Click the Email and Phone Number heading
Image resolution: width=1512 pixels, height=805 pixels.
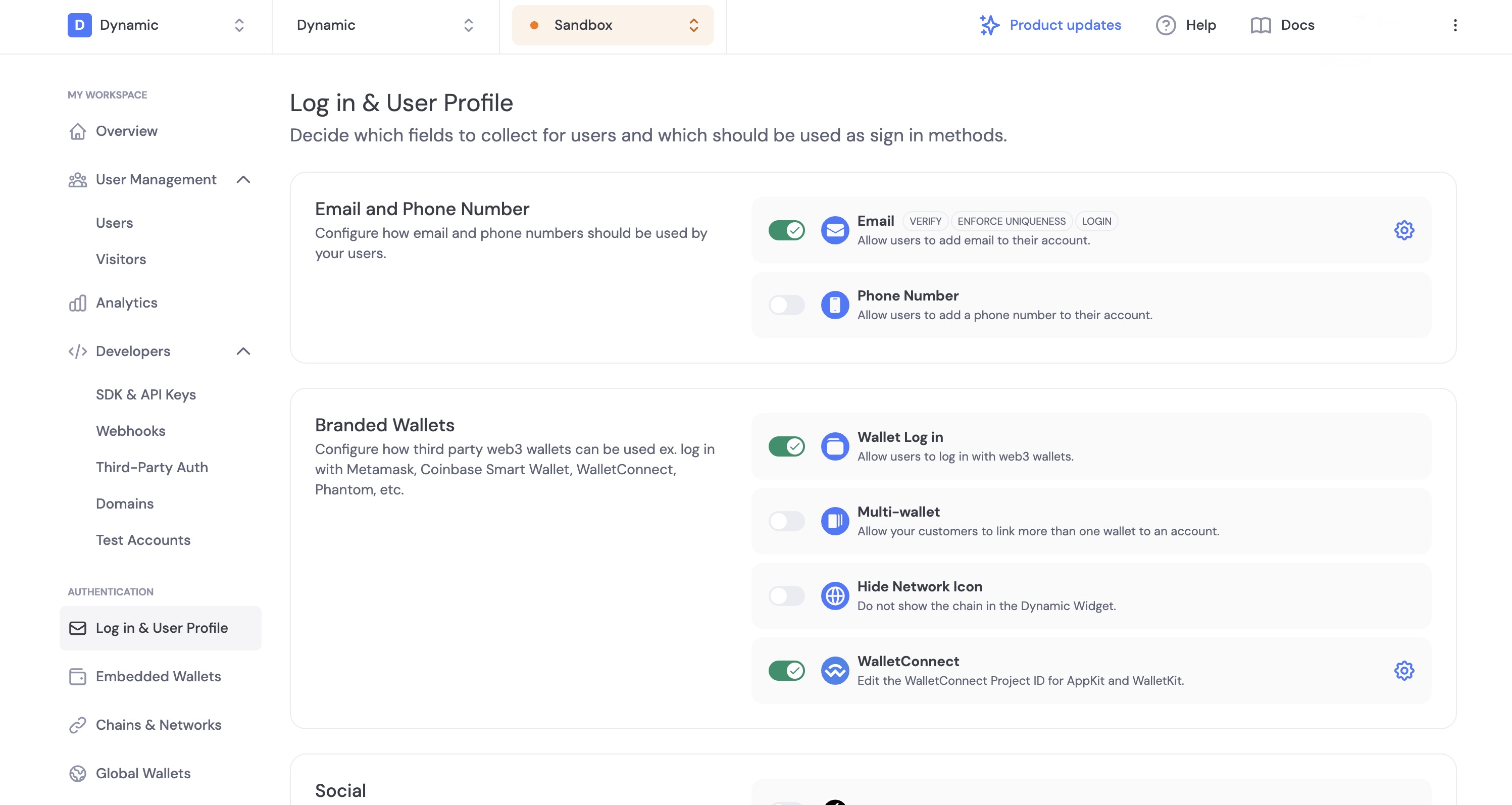tap(422, 209)
